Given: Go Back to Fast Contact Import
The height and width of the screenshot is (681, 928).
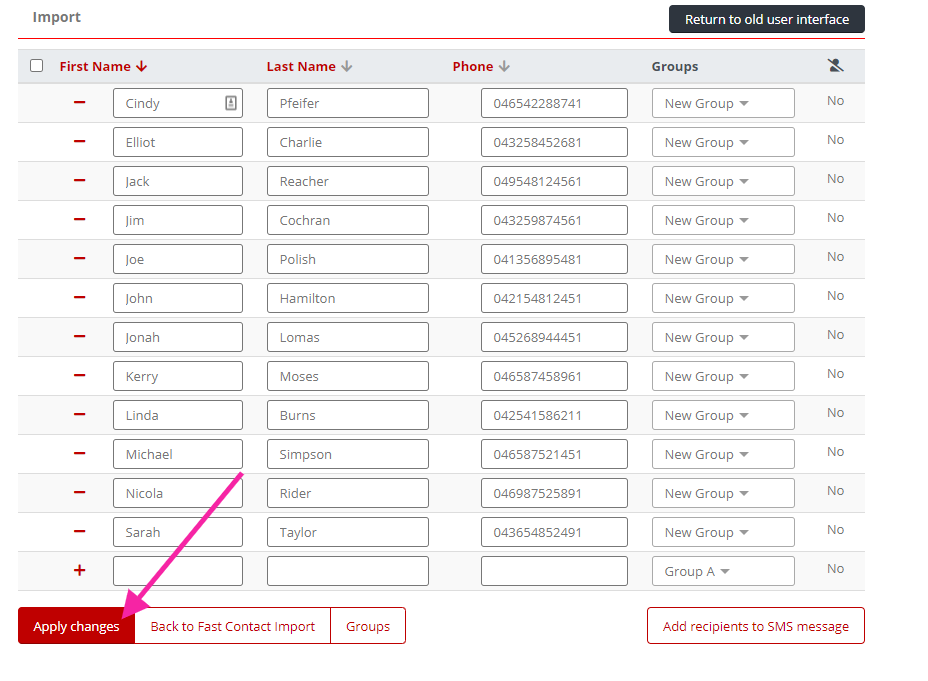Looking at the screenshot, I should click(233, 626).
